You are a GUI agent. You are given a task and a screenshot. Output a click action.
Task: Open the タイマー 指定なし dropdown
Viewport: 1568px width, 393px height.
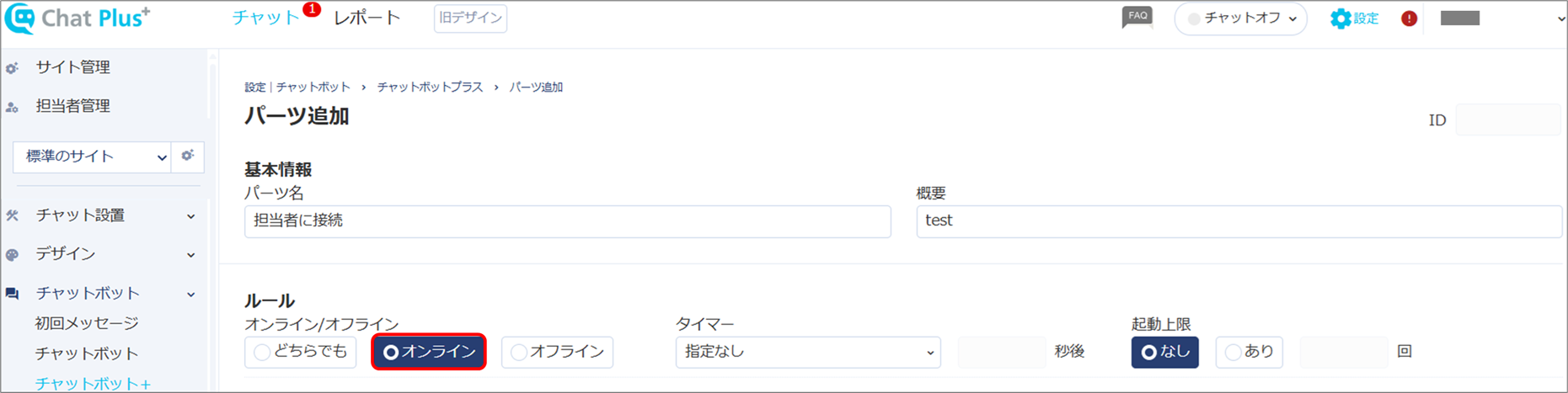pos(808,352)
